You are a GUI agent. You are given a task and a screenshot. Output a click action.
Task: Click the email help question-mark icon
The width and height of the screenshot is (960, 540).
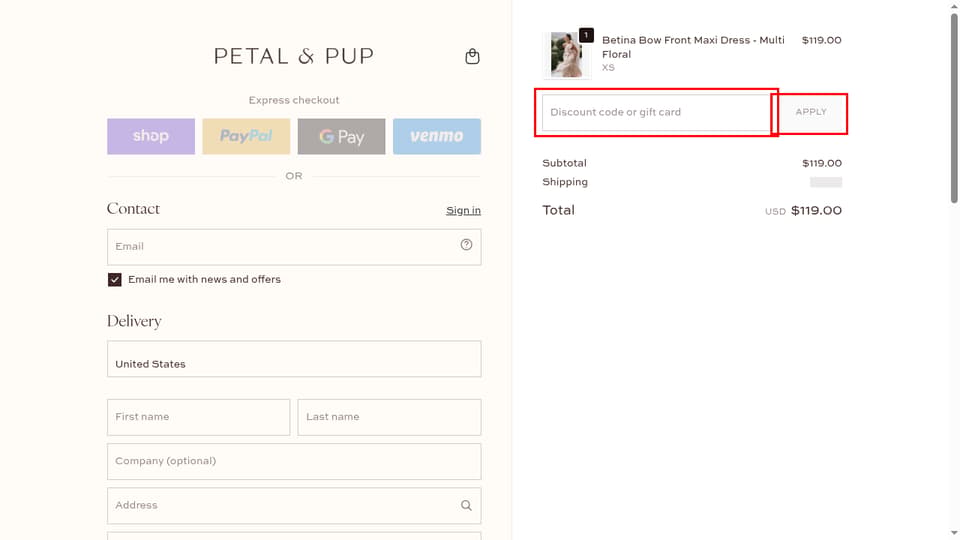467,245
